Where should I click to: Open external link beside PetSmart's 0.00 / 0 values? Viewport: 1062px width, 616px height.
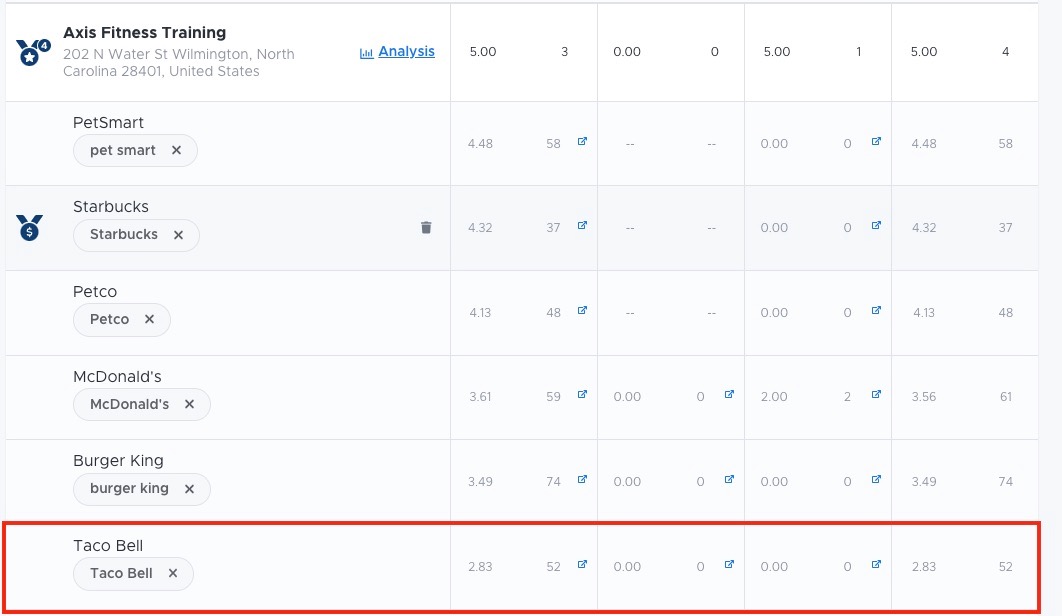[x=876, y=142]
